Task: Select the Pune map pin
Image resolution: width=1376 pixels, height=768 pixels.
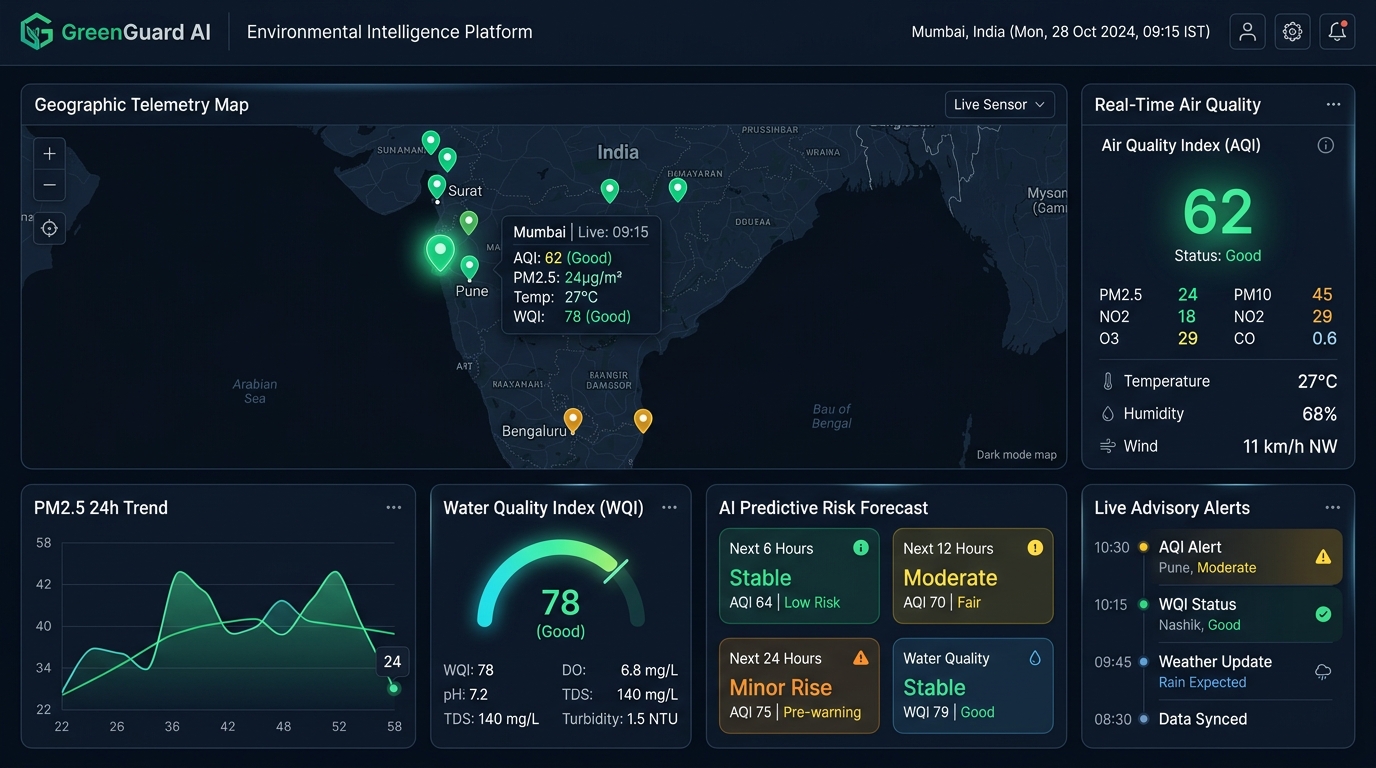Action: click(x=469, y=267)
